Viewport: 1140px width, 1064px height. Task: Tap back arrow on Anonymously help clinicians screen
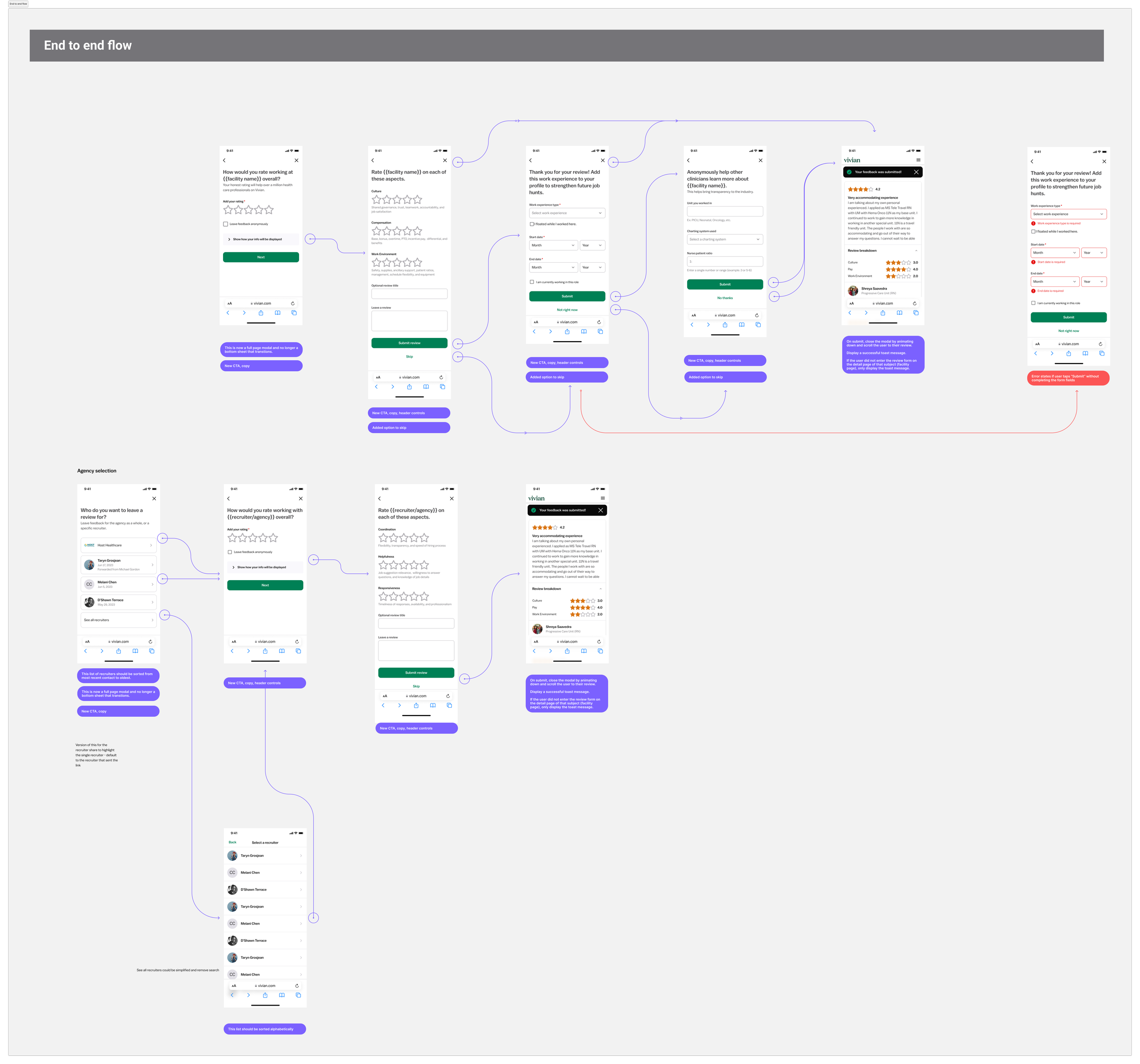[x=688, y=161]
